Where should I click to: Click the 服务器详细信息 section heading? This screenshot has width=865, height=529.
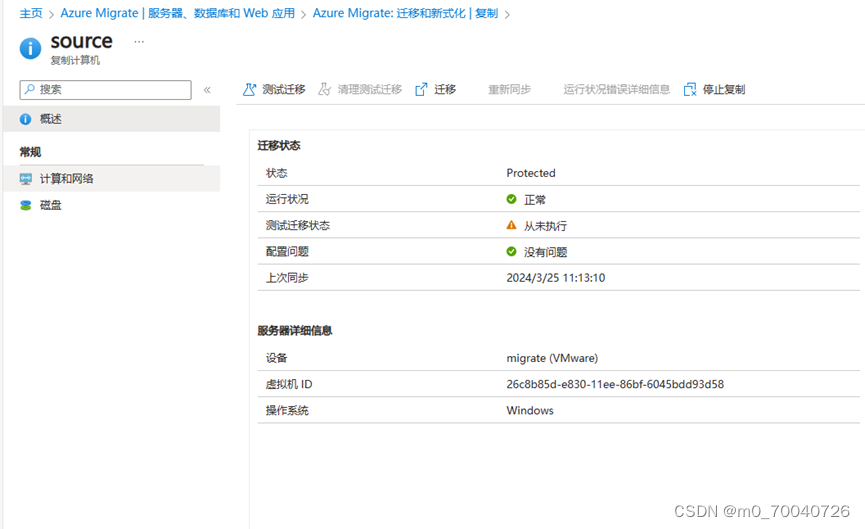coord(295,330)
